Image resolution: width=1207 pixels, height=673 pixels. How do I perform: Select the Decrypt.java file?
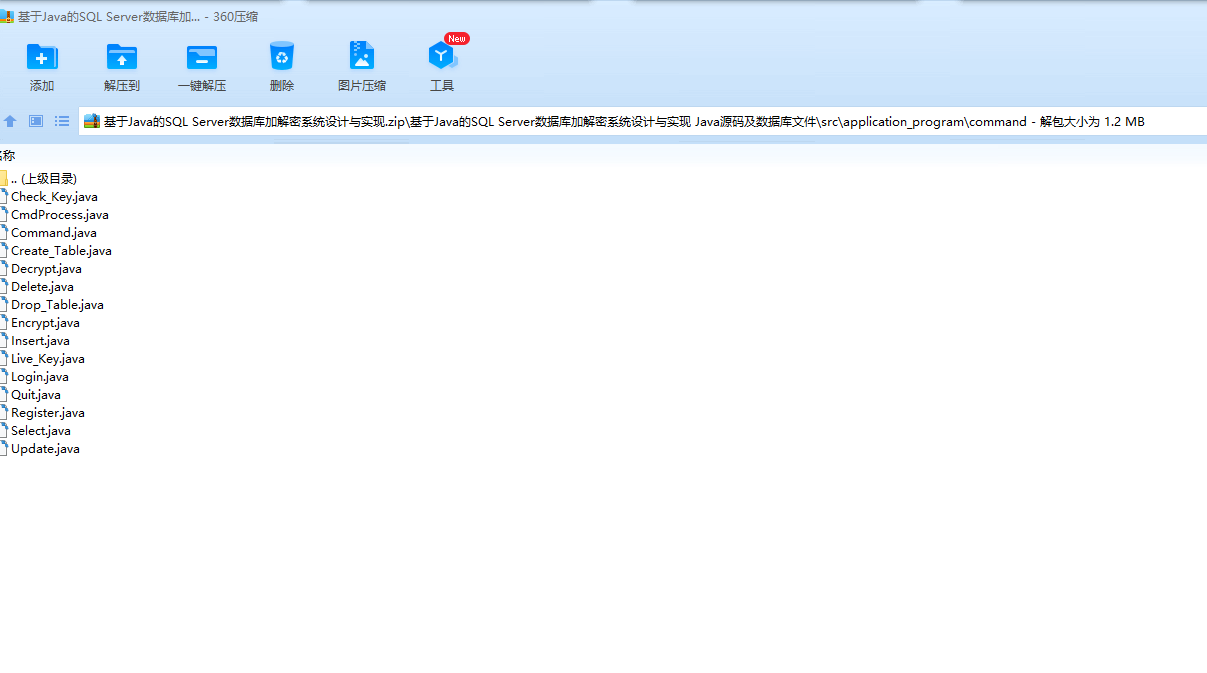pyautogui.click(x=46, y=269)
